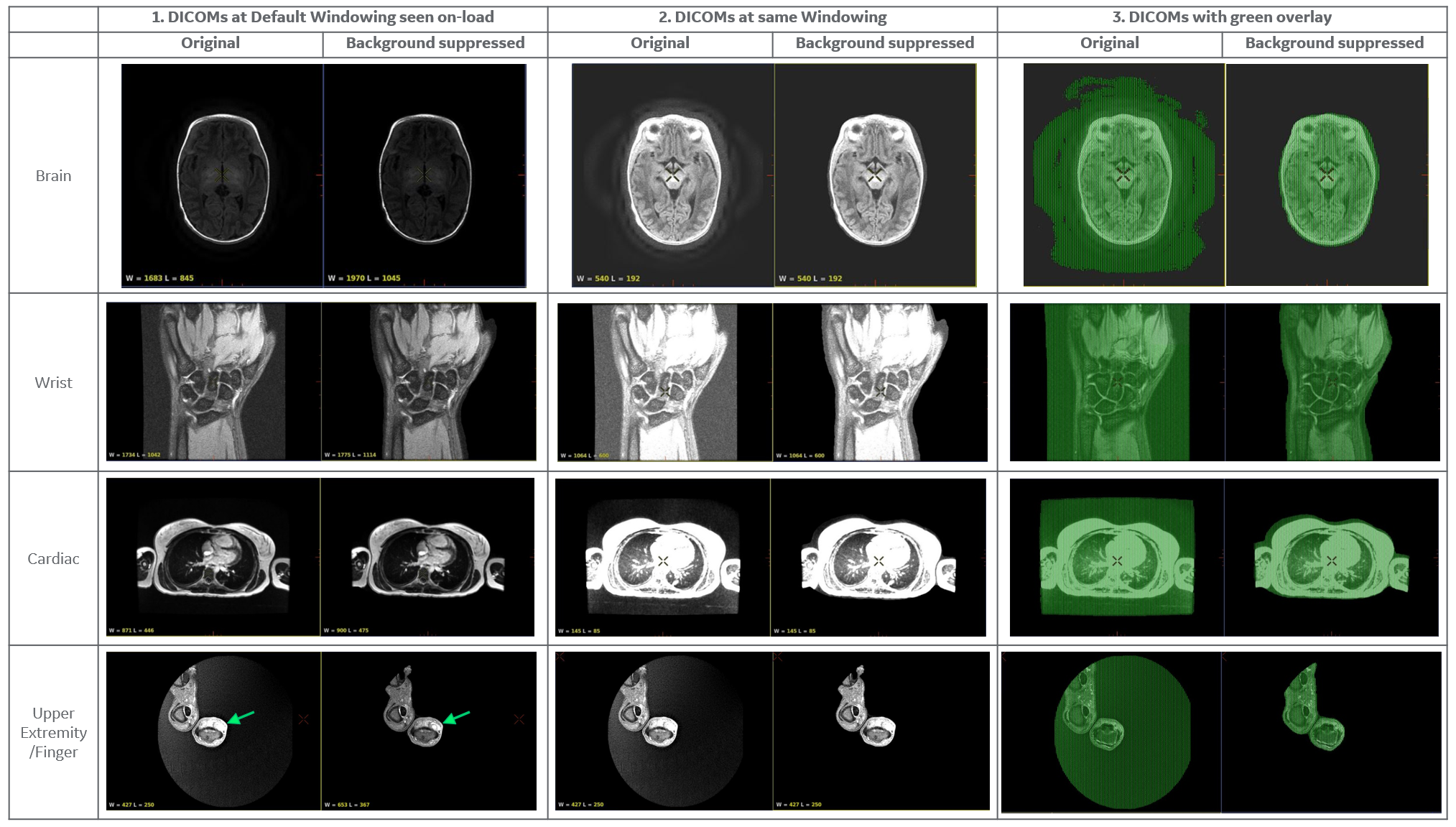Image resolution: width=1456 pixels, height=827 pixels.
Task: Click the 'W = 1683 L = 845' windowing text
Action: 159,278
